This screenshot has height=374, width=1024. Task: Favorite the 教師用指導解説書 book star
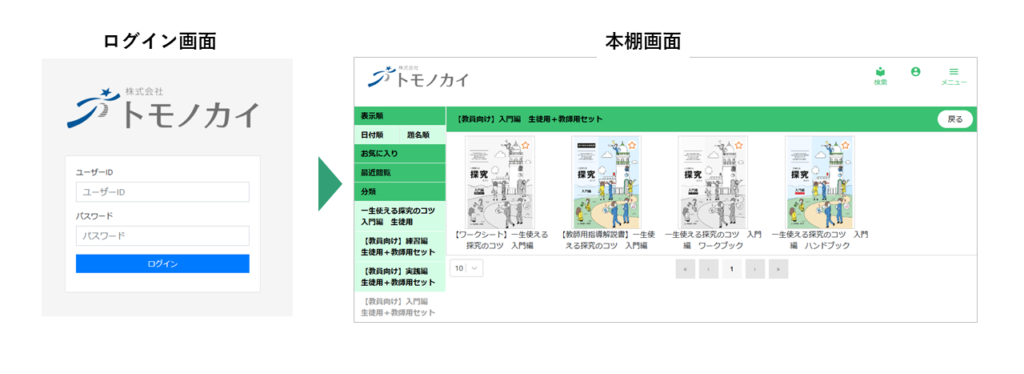(x=632, y=144)
